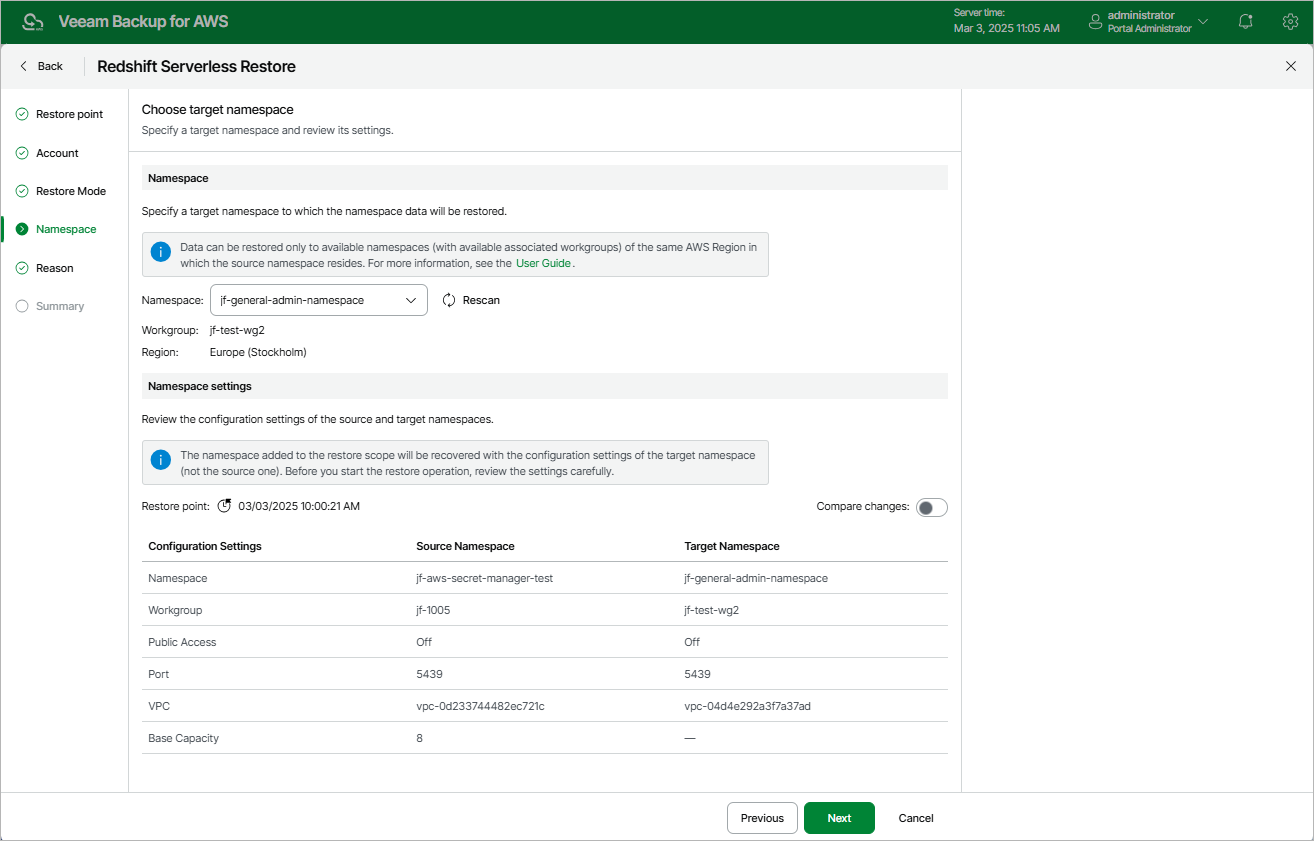The image size is (1314, 841).
Task: Click the info icon in settings notice
Action: click(160, 460)
